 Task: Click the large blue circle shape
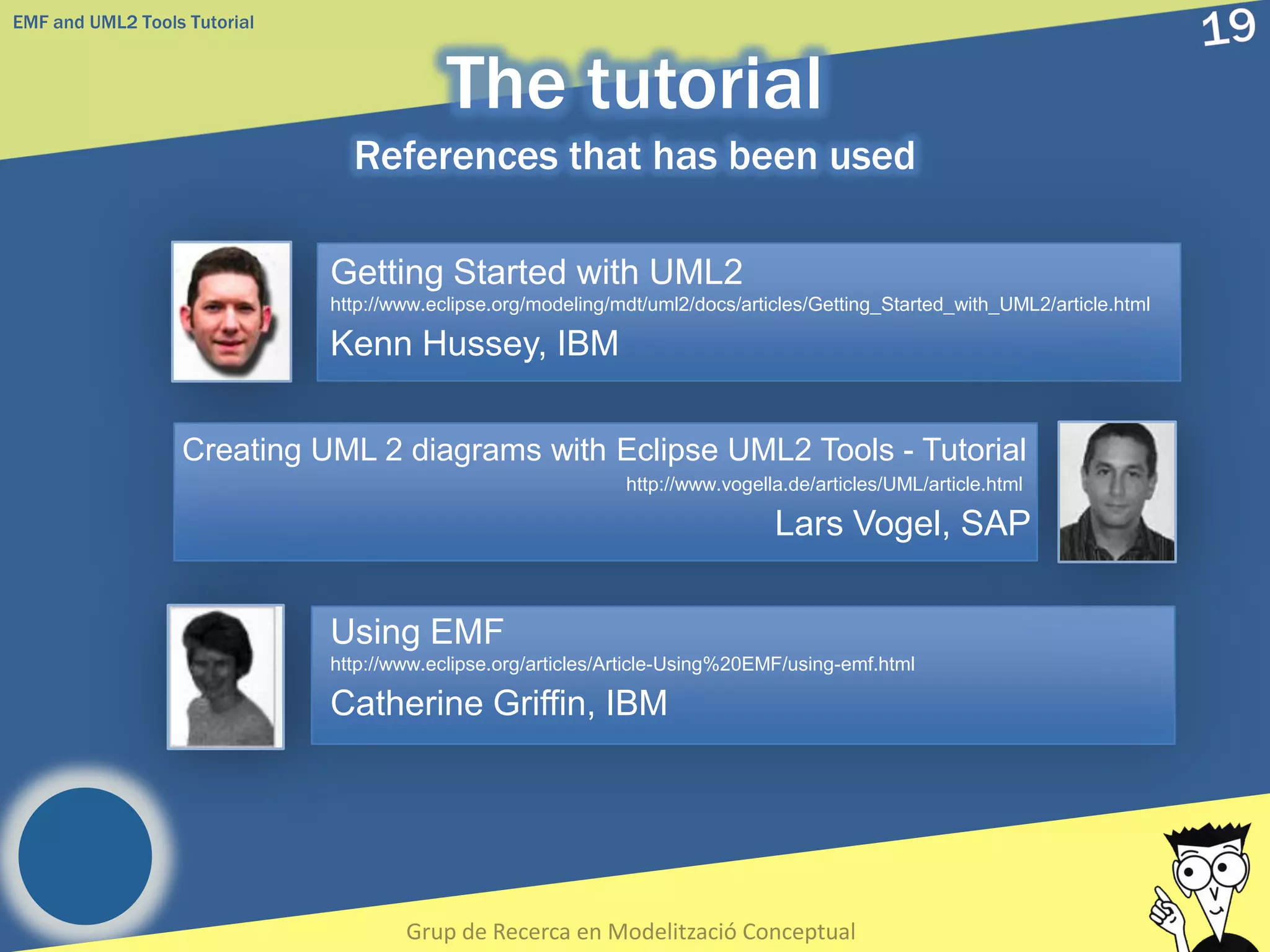click(x=85, y=856)
